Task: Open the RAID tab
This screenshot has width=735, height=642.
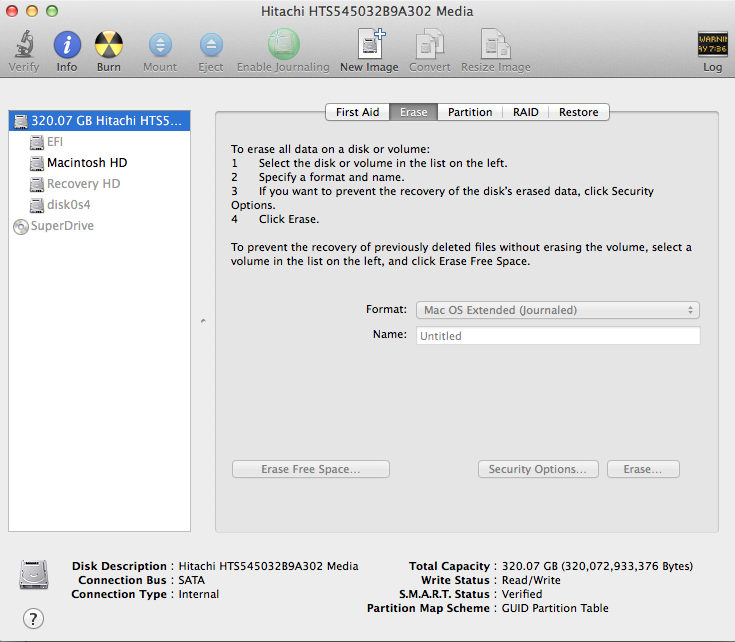Action: [525, 112]
